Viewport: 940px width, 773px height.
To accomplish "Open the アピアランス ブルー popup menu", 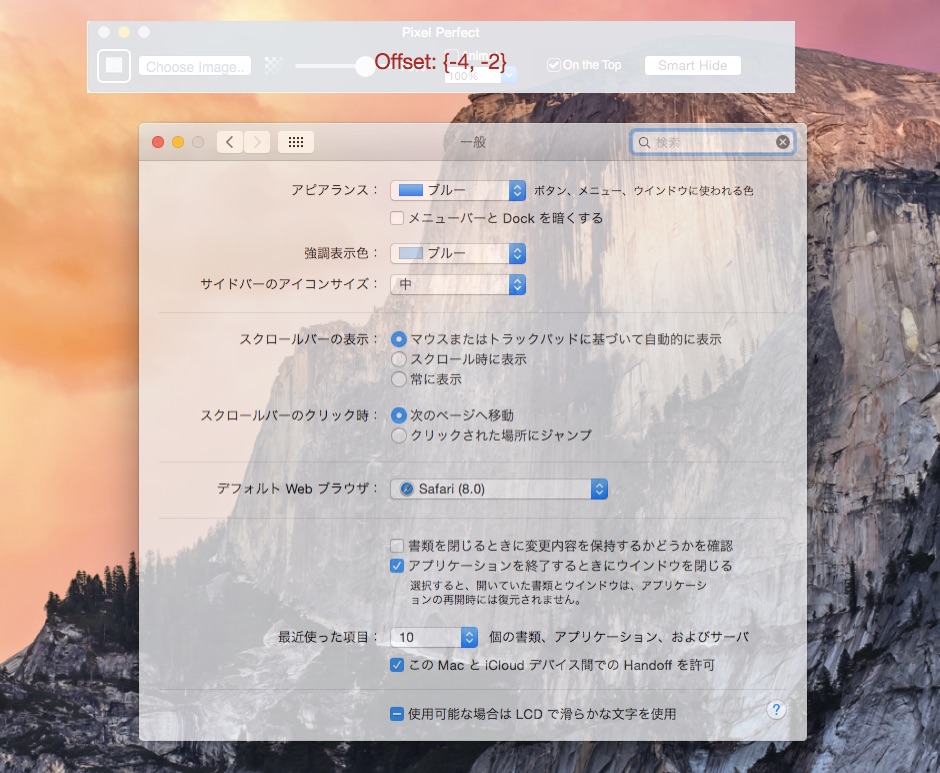I will point(458,190).
